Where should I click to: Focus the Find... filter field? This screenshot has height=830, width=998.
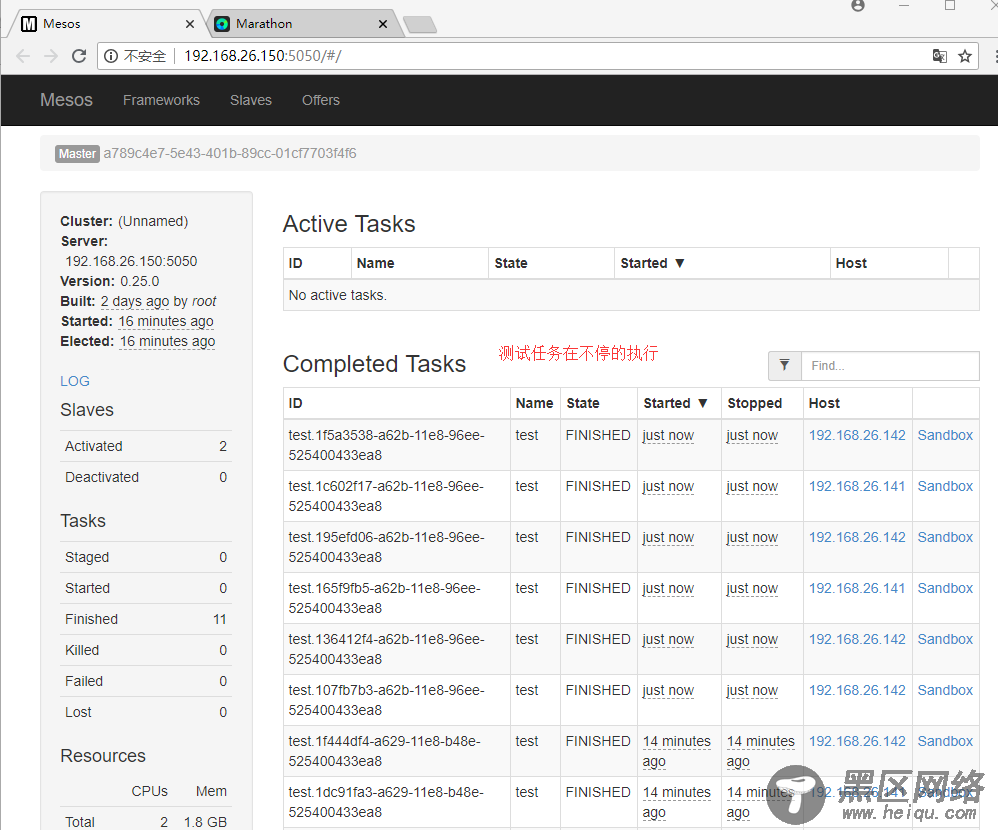890,365
